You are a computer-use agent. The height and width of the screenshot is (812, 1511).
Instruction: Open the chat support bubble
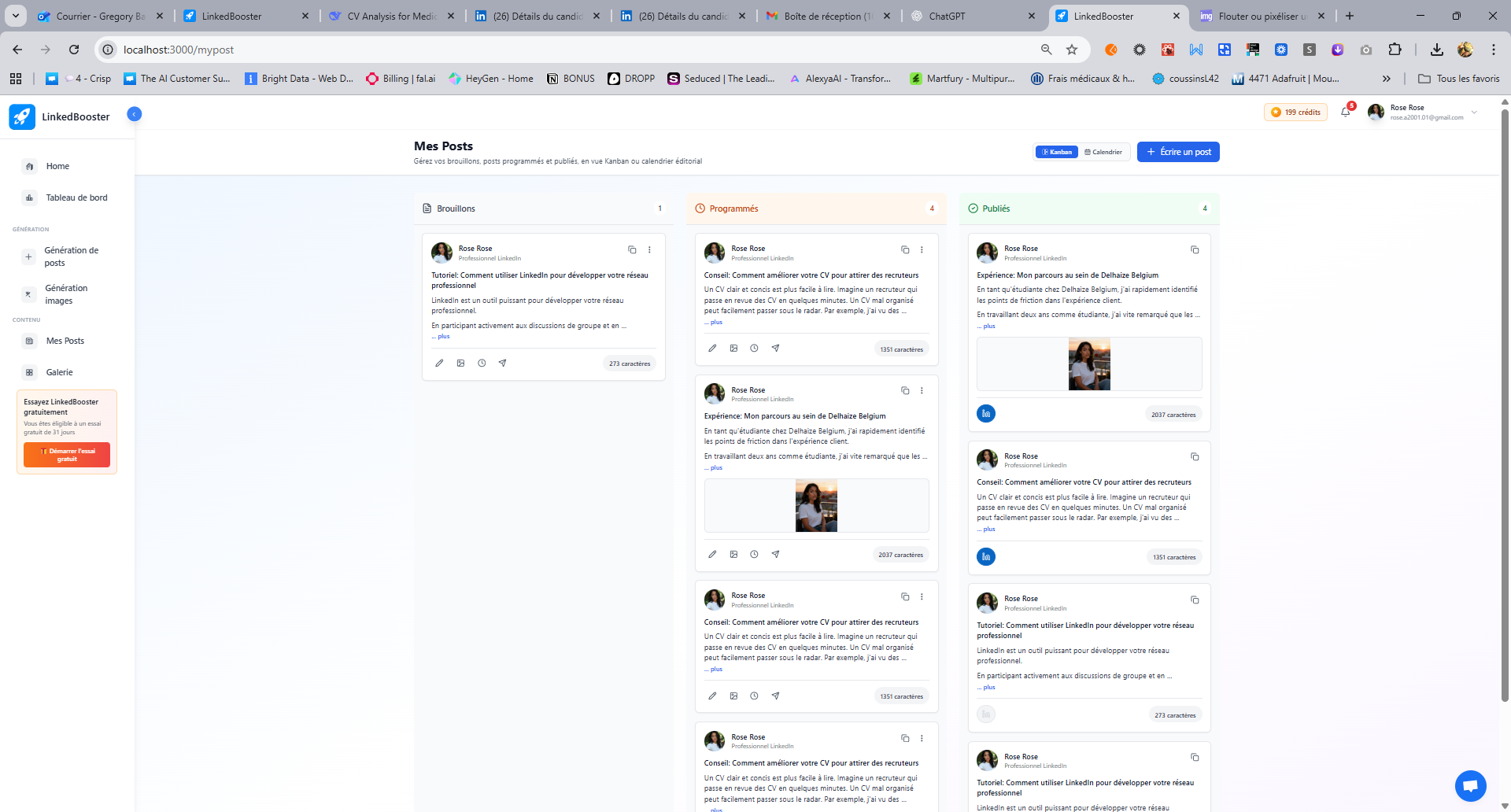point(1470,785)
